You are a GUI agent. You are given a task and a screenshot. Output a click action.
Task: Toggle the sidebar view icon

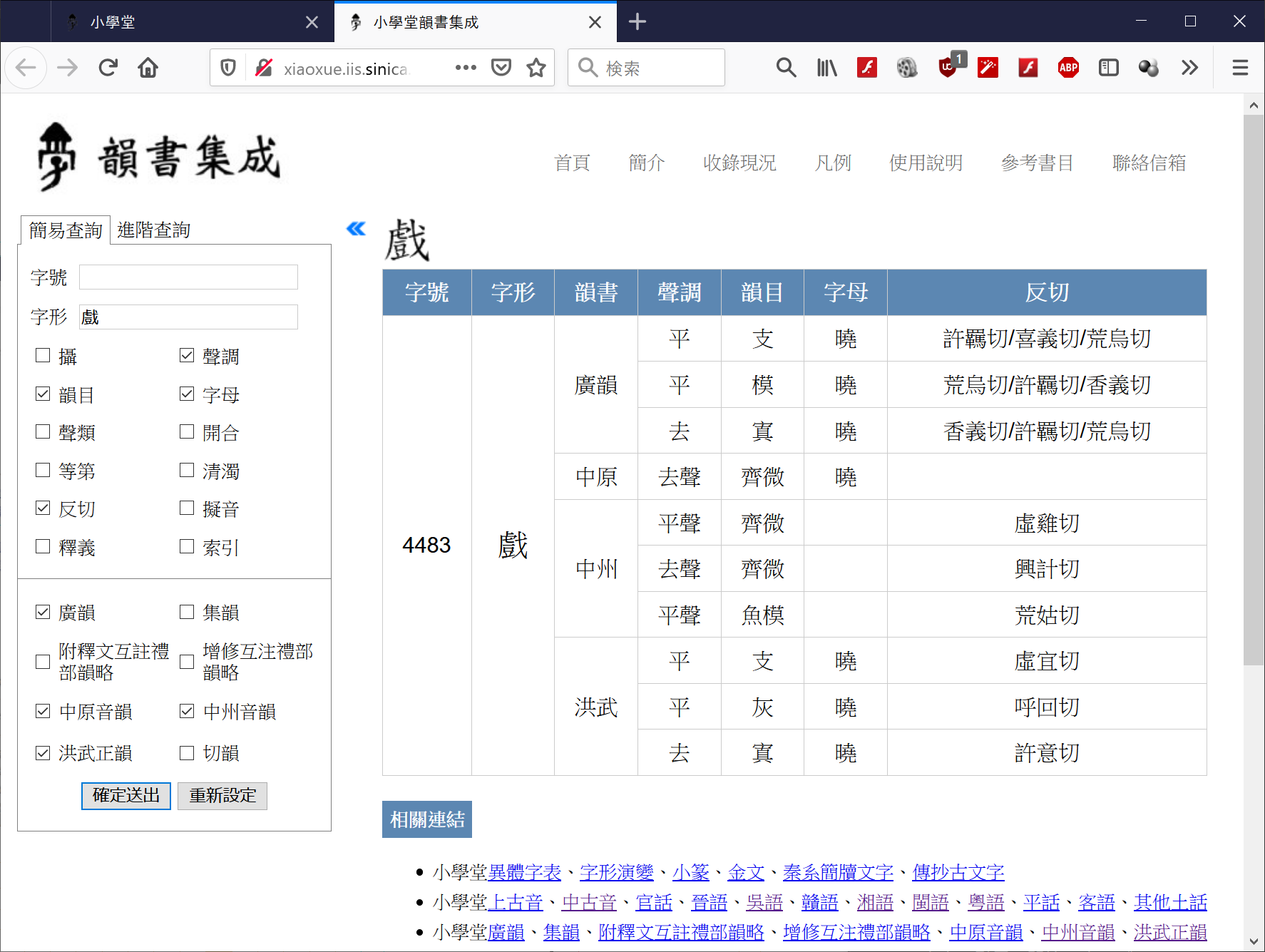coord(1108,68)
